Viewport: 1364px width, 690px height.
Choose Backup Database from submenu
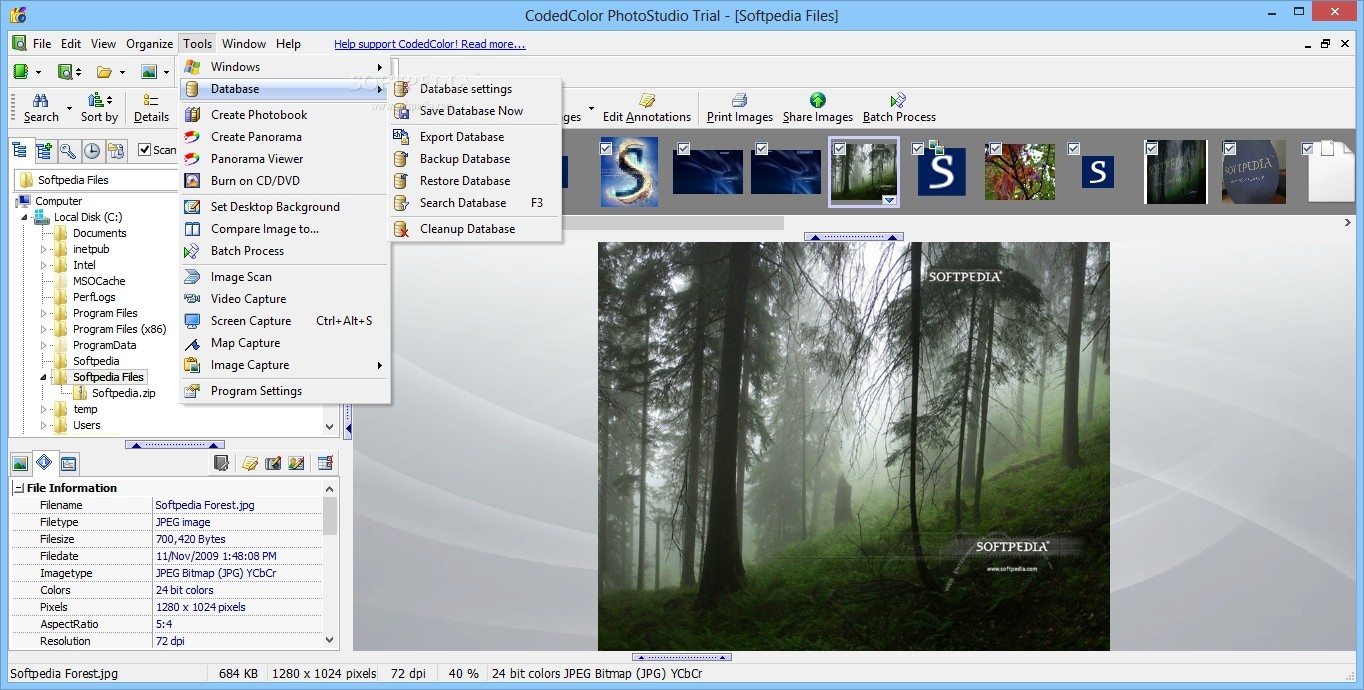click(475, 159)
